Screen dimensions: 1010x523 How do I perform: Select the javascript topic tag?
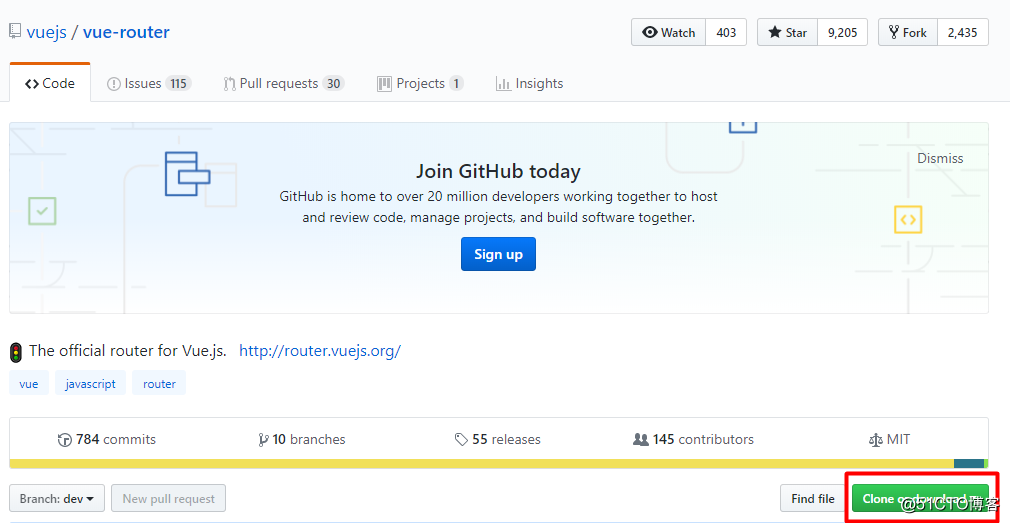(90, 383)
